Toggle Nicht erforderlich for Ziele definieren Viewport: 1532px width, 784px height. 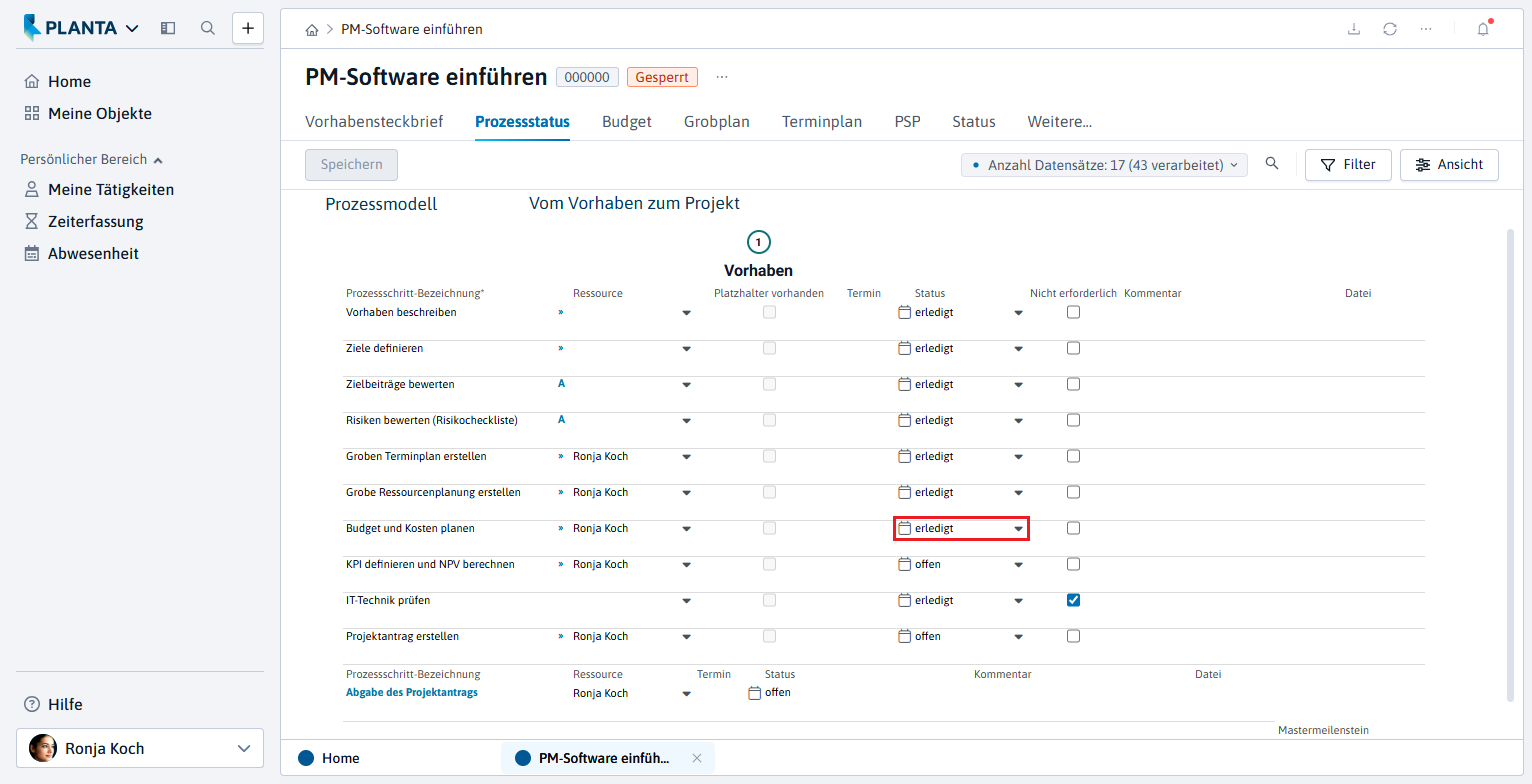tap(1073, 348)
